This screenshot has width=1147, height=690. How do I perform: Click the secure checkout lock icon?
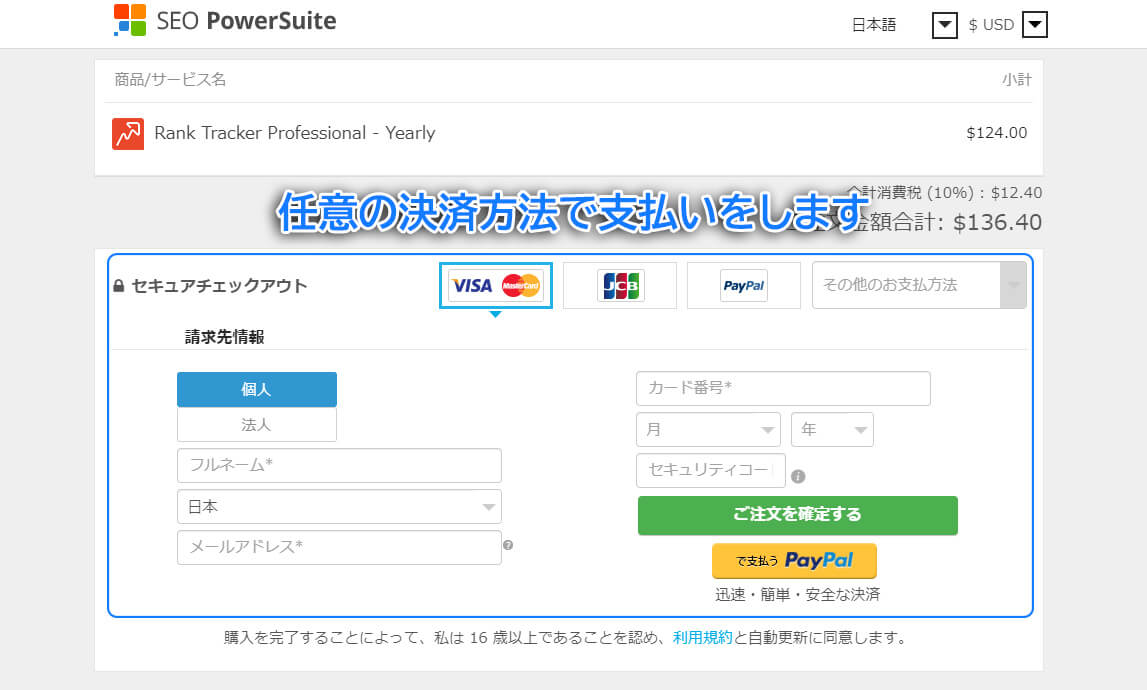[x=119, y=285]
